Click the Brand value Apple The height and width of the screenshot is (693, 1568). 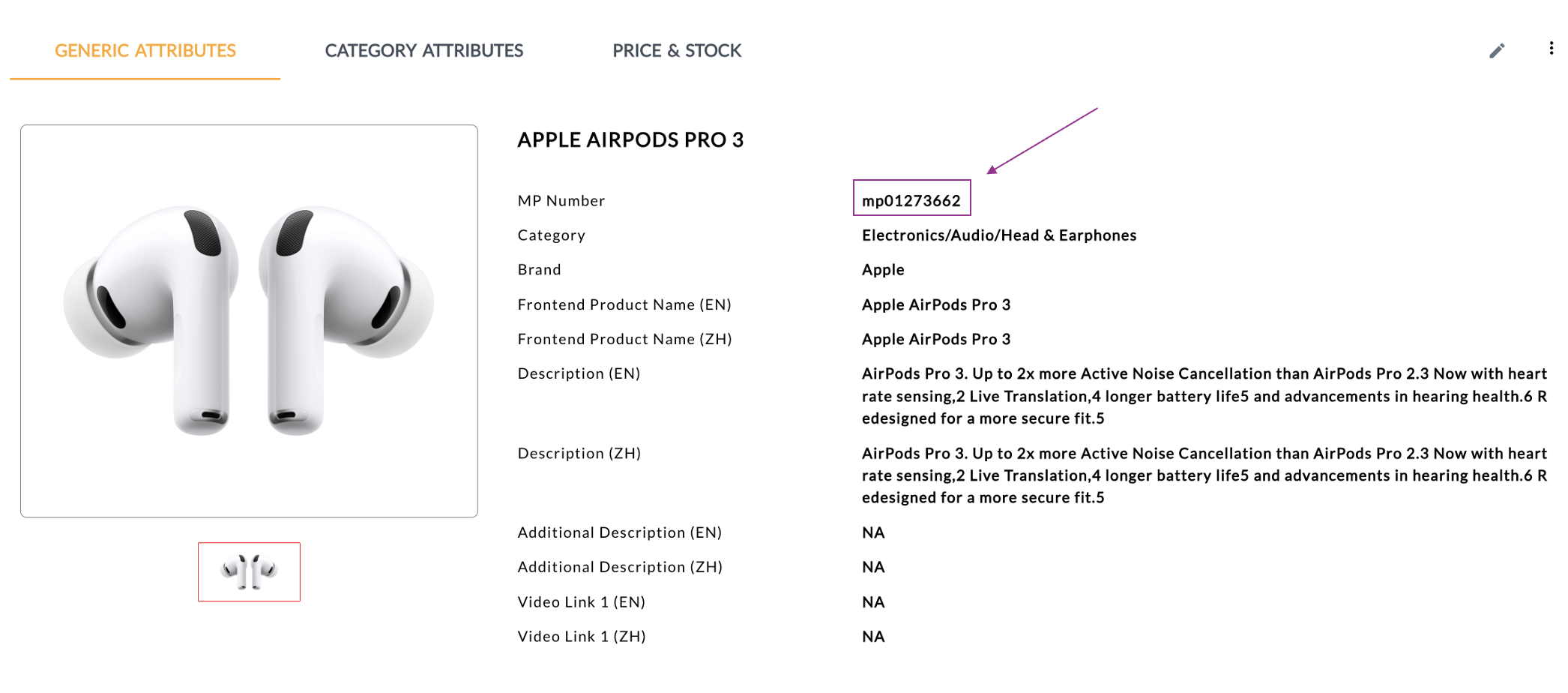[883, 270]
